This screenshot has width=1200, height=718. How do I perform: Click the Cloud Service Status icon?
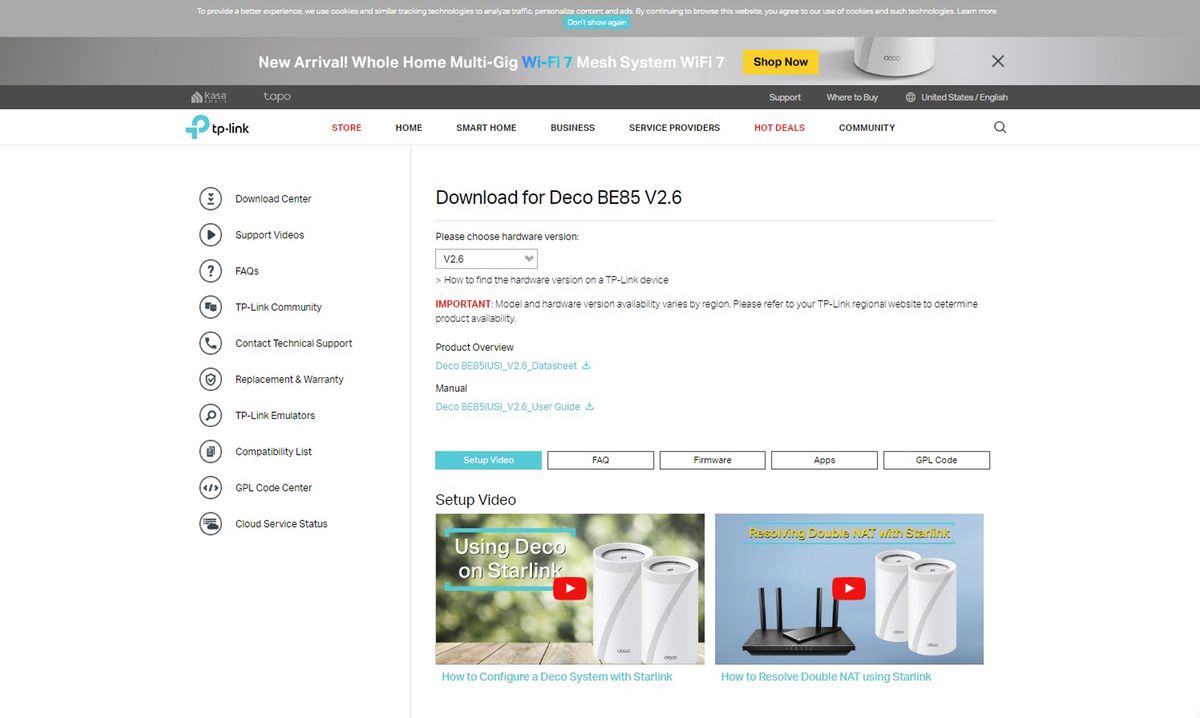pyautogui.click(x=210, y=524)
